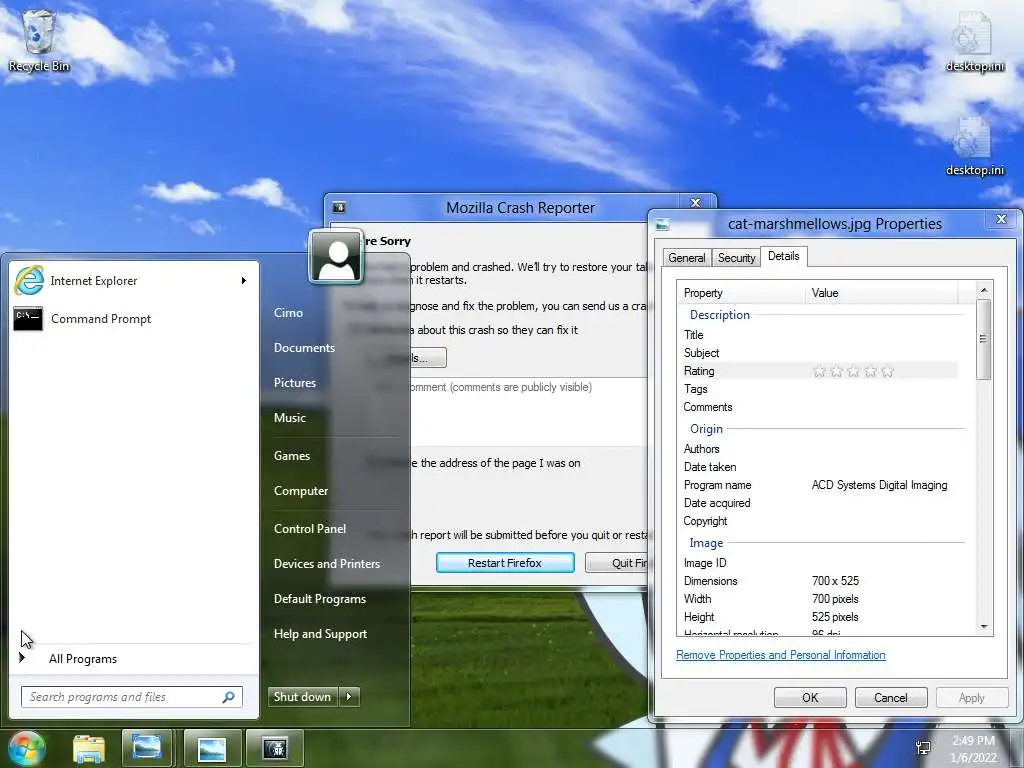Open Music from Start menu
Screen dimensions: 1024x768
coord(289,417)
